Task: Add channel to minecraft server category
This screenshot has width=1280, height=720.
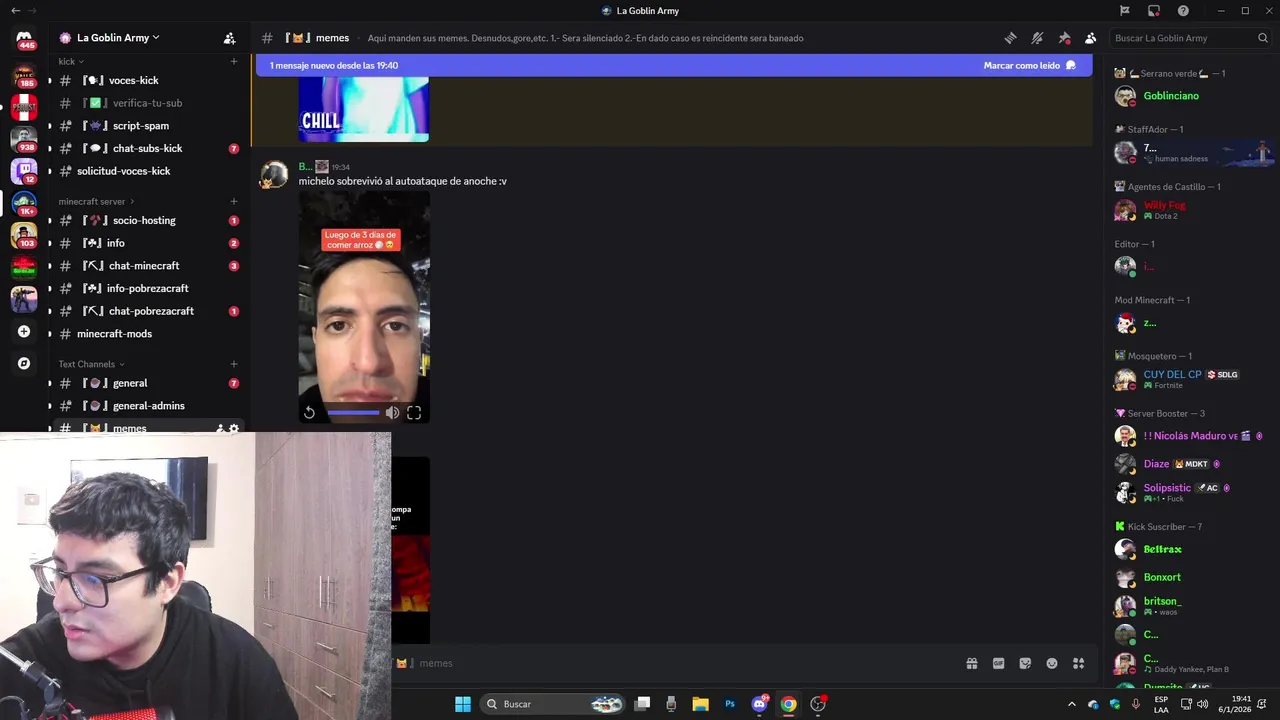Action: point(234,201)
